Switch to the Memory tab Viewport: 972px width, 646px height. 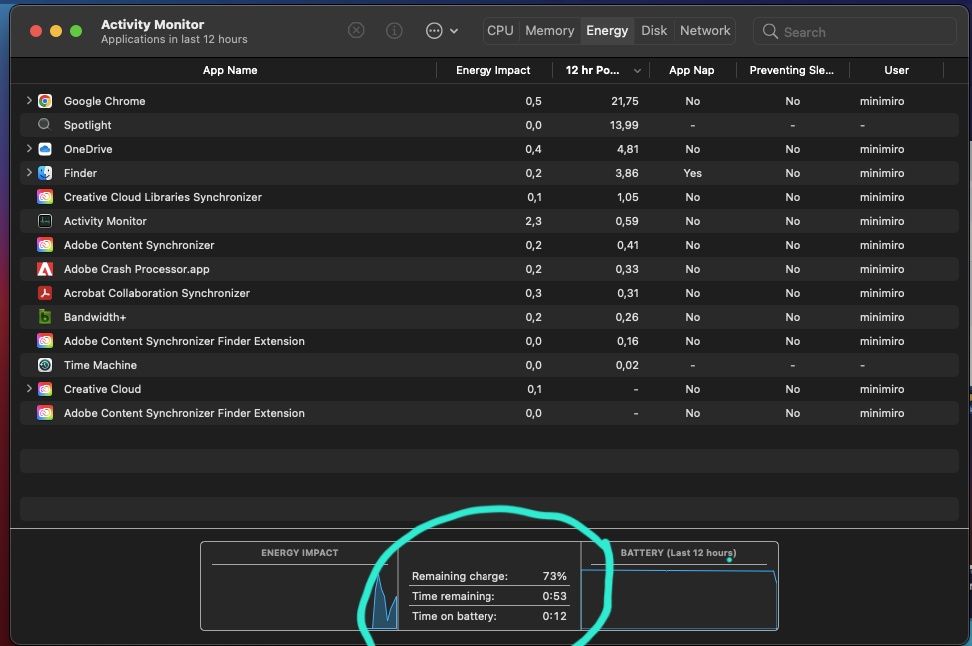(x=549, y=31)
